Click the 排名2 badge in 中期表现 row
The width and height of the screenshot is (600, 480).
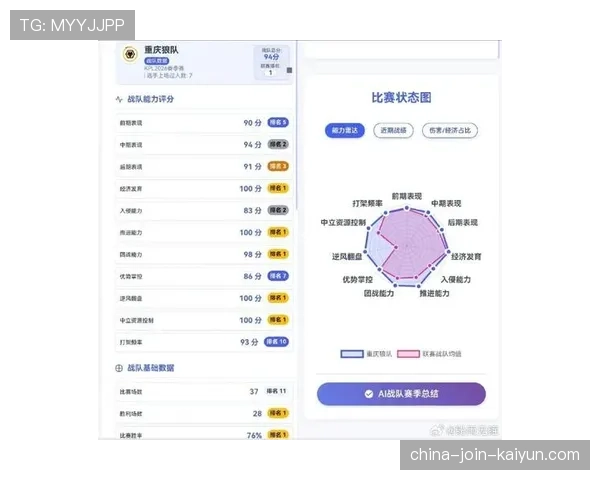(x=278, y=144)
